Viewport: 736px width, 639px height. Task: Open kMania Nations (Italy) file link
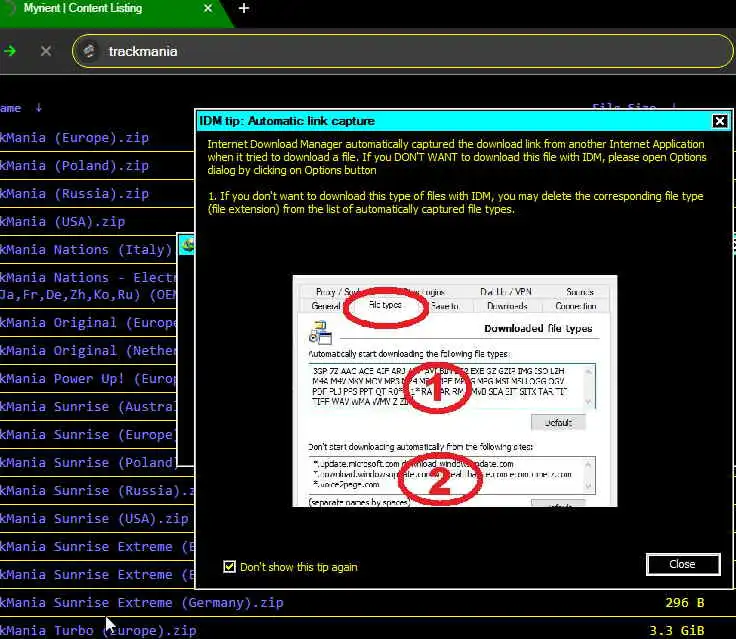86,249
